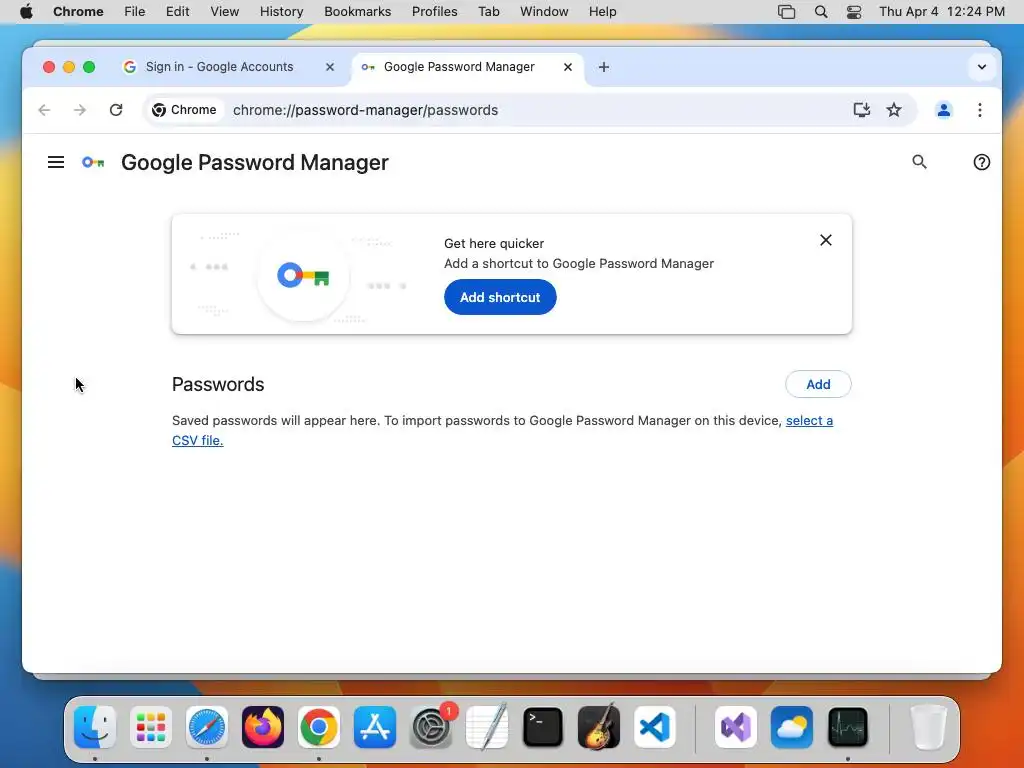Open GarageBand from the Dock
This screenshot has height=768, width=1024.
[x=599, y=727]
